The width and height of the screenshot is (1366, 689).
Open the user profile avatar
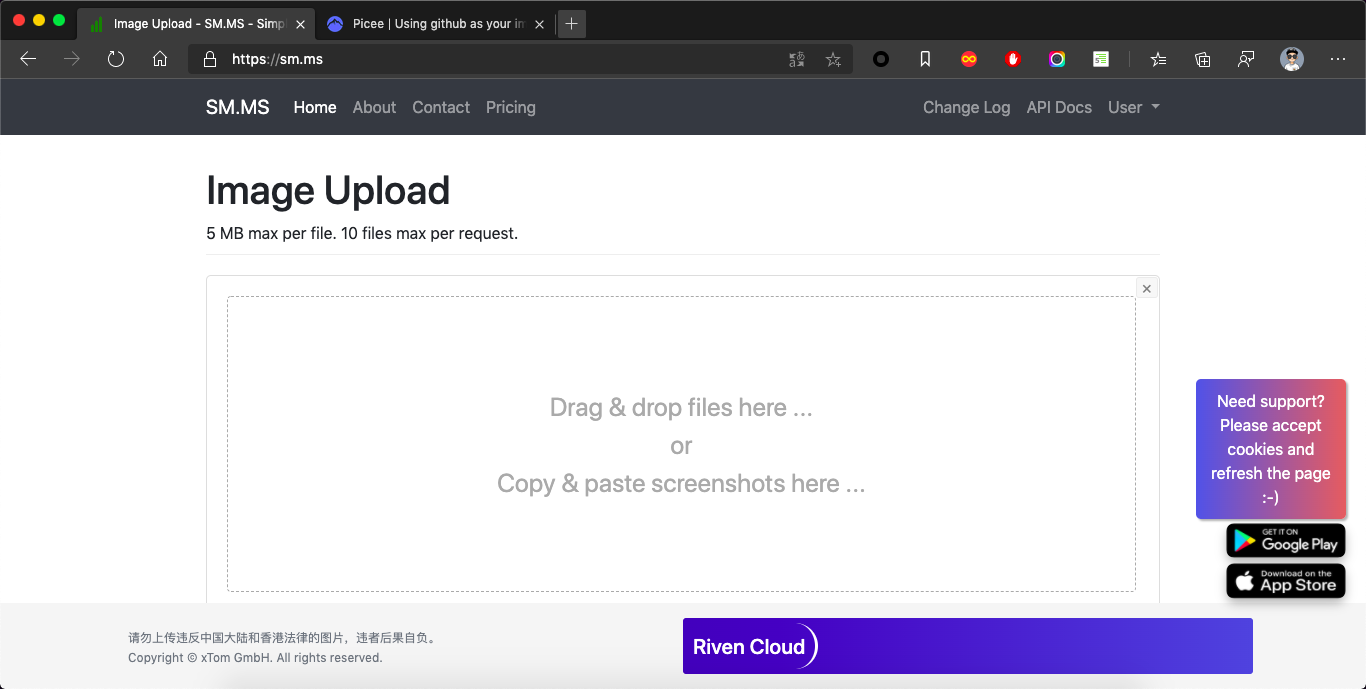pos(1292,59)
